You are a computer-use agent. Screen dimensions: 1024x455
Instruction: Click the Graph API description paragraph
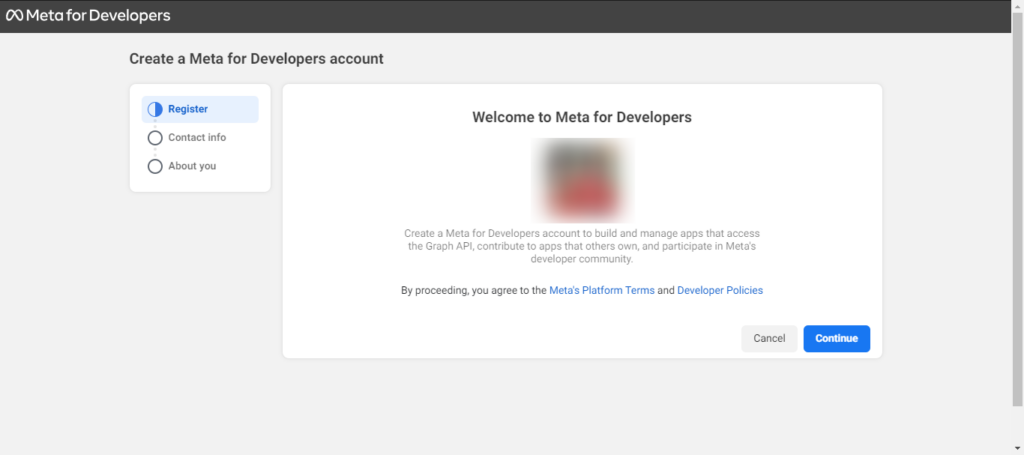[x=582, y=245]
